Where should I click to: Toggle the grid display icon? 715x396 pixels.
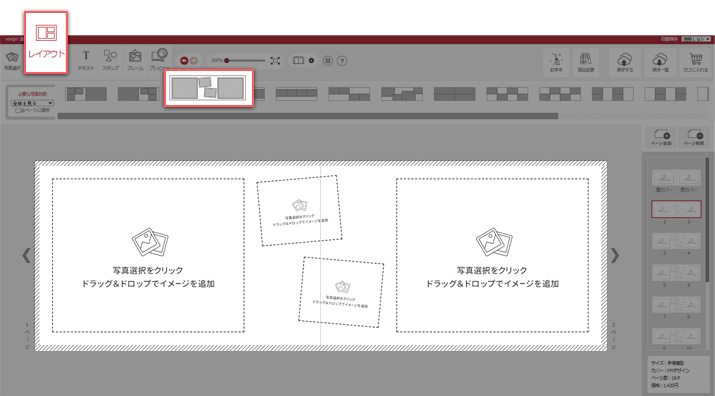coord(327,61)
